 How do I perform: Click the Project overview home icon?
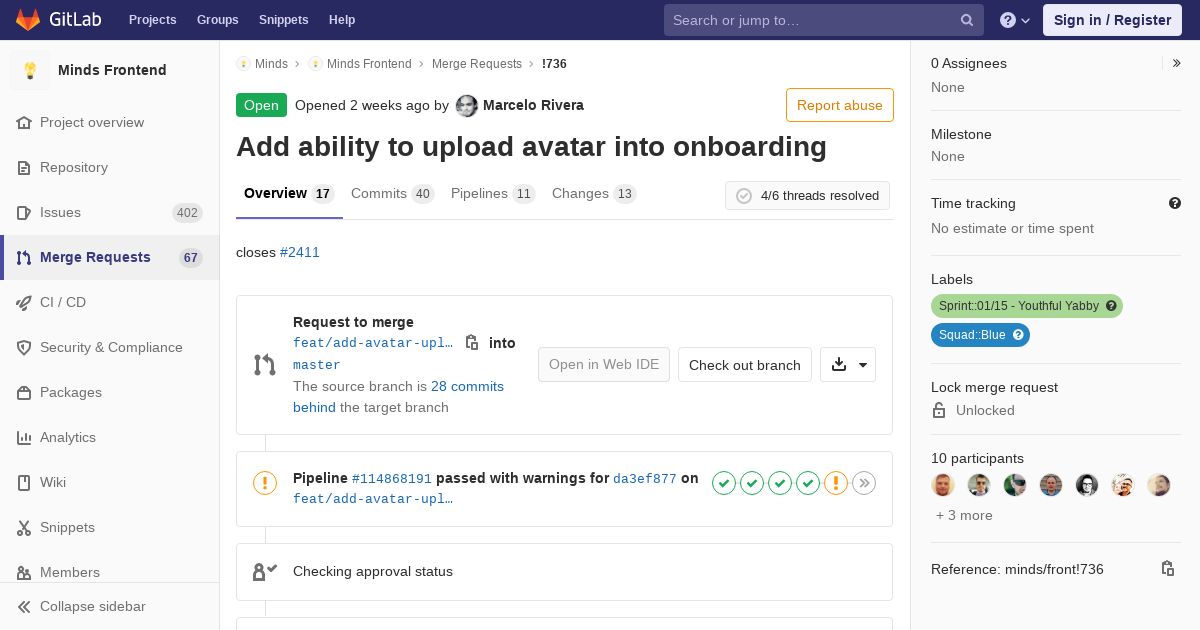coord(24,122)
